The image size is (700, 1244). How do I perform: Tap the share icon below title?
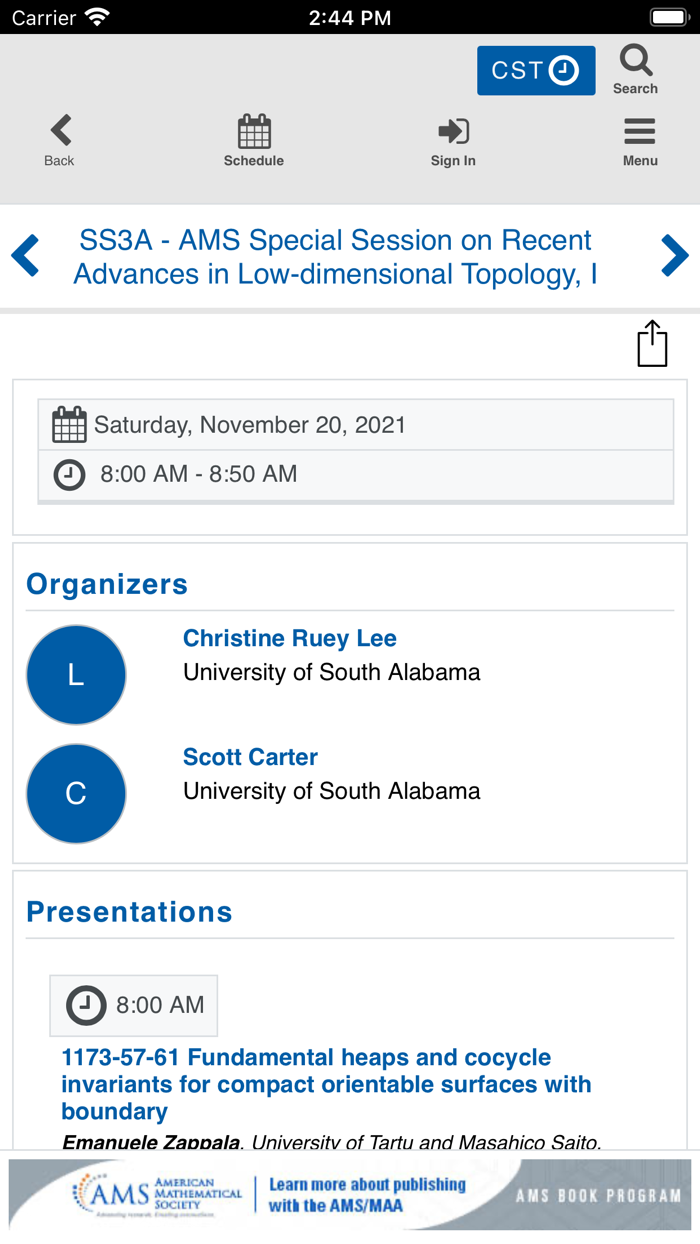point(652,343)
